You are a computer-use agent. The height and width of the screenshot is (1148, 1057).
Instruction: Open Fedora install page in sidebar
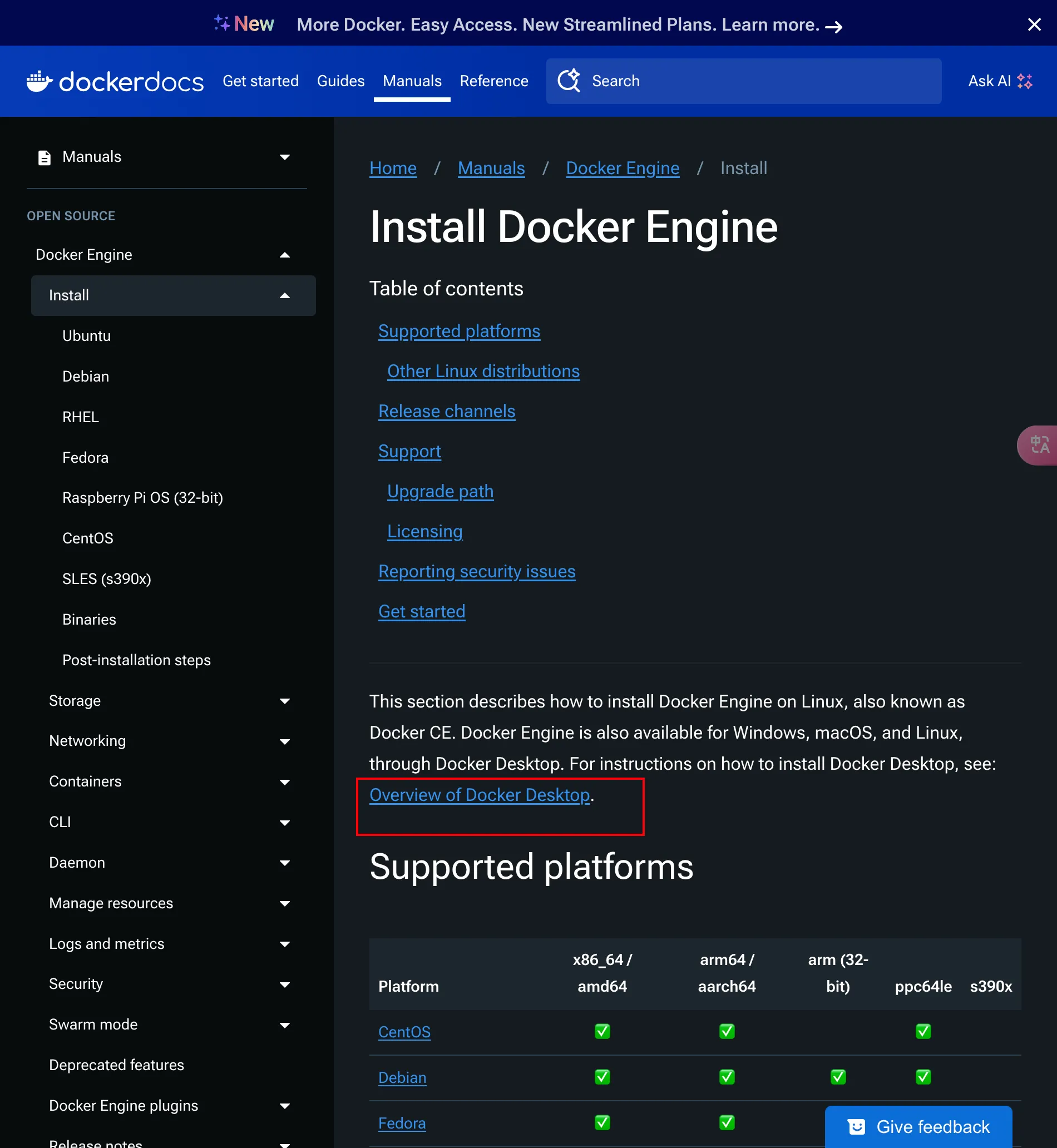pyautogui.click(x=85, y=457)
